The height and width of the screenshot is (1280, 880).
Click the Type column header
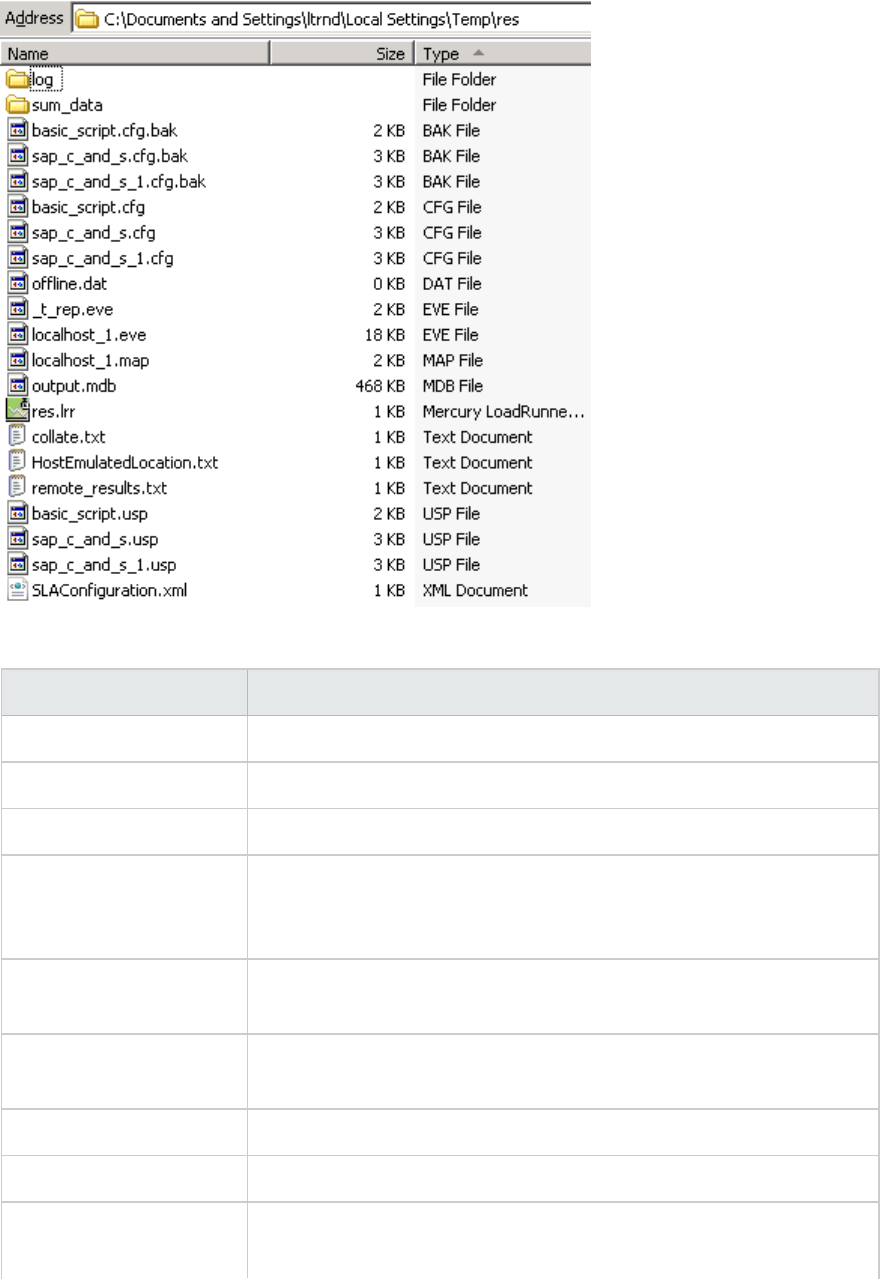(x=500, y=53)
